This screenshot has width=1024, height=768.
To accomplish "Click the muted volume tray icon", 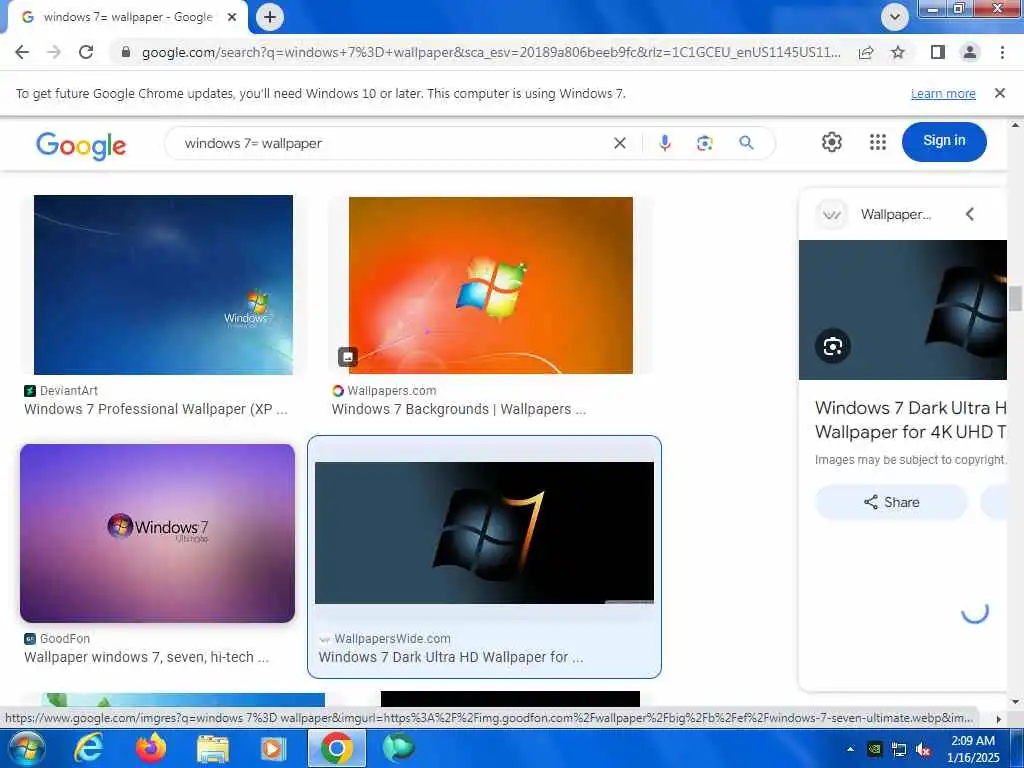I will point(923,750).
